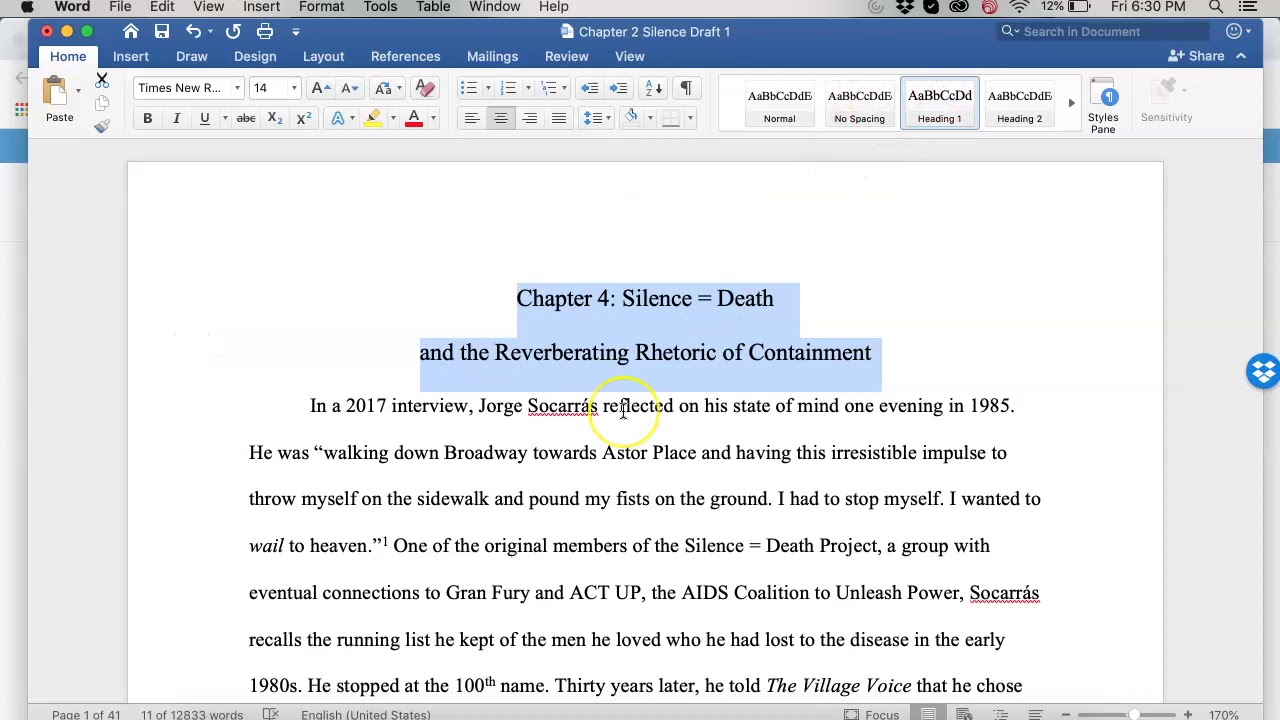Screen dimensions: 1280x720
Task: Open the Format menu in menu bar
Action: pos(322,7)
